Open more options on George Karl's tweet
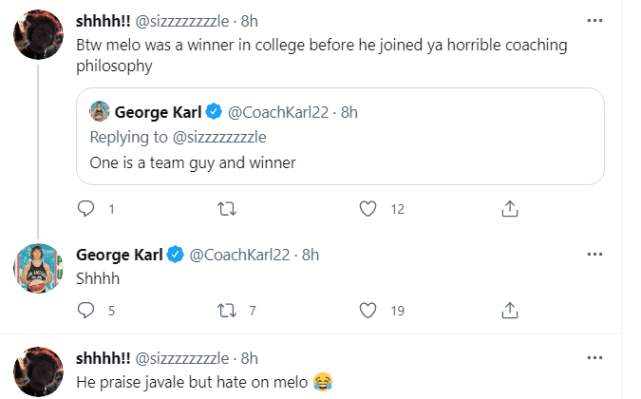The height and width of the screenshot is (399, 641). tap(595, 254)
